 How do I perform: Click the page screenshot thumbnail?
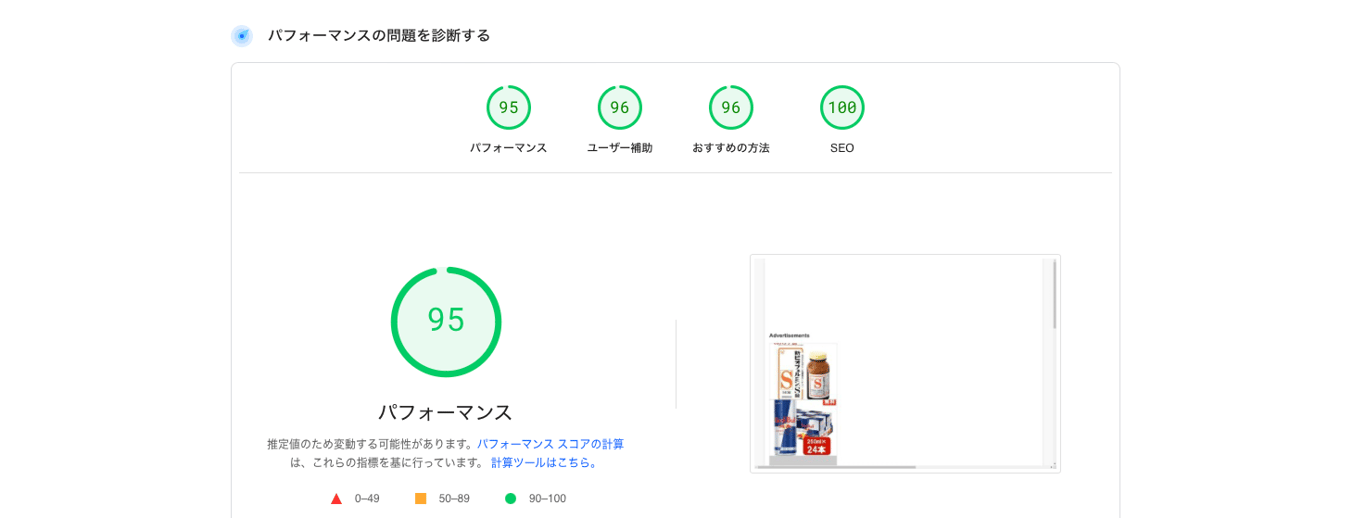point(905,363)
